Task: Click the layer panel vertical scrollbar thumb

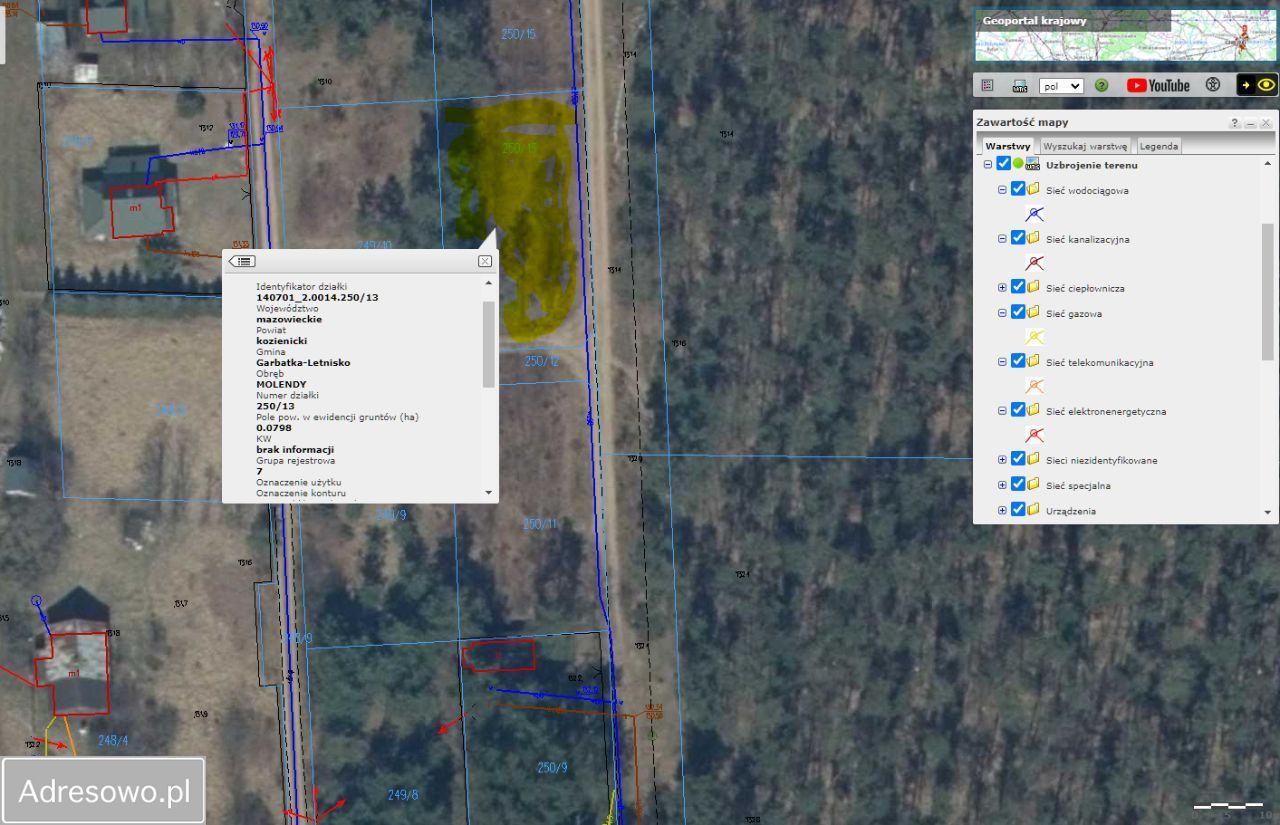Action: point(1267,290)
